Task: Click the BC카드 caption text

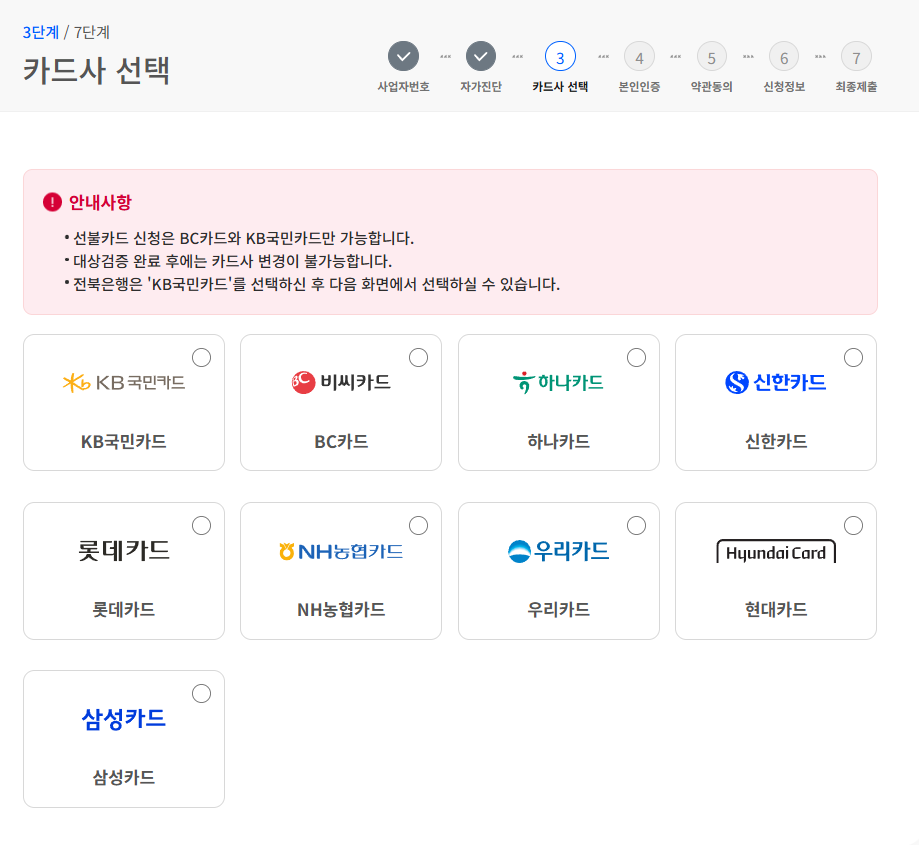Action: click(x=341, y=441)
